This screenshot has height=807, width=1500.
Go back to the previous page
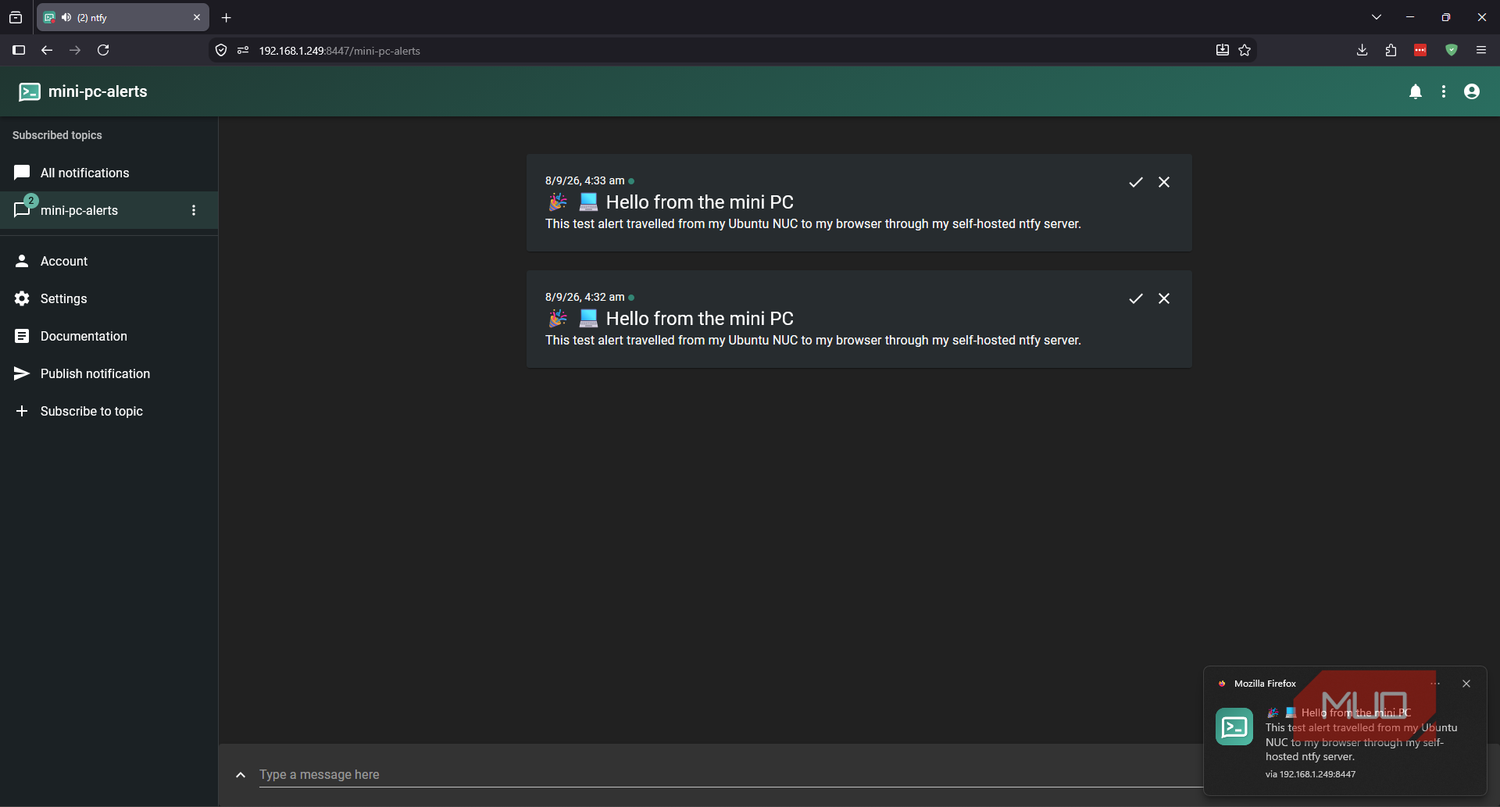point(47,50)
